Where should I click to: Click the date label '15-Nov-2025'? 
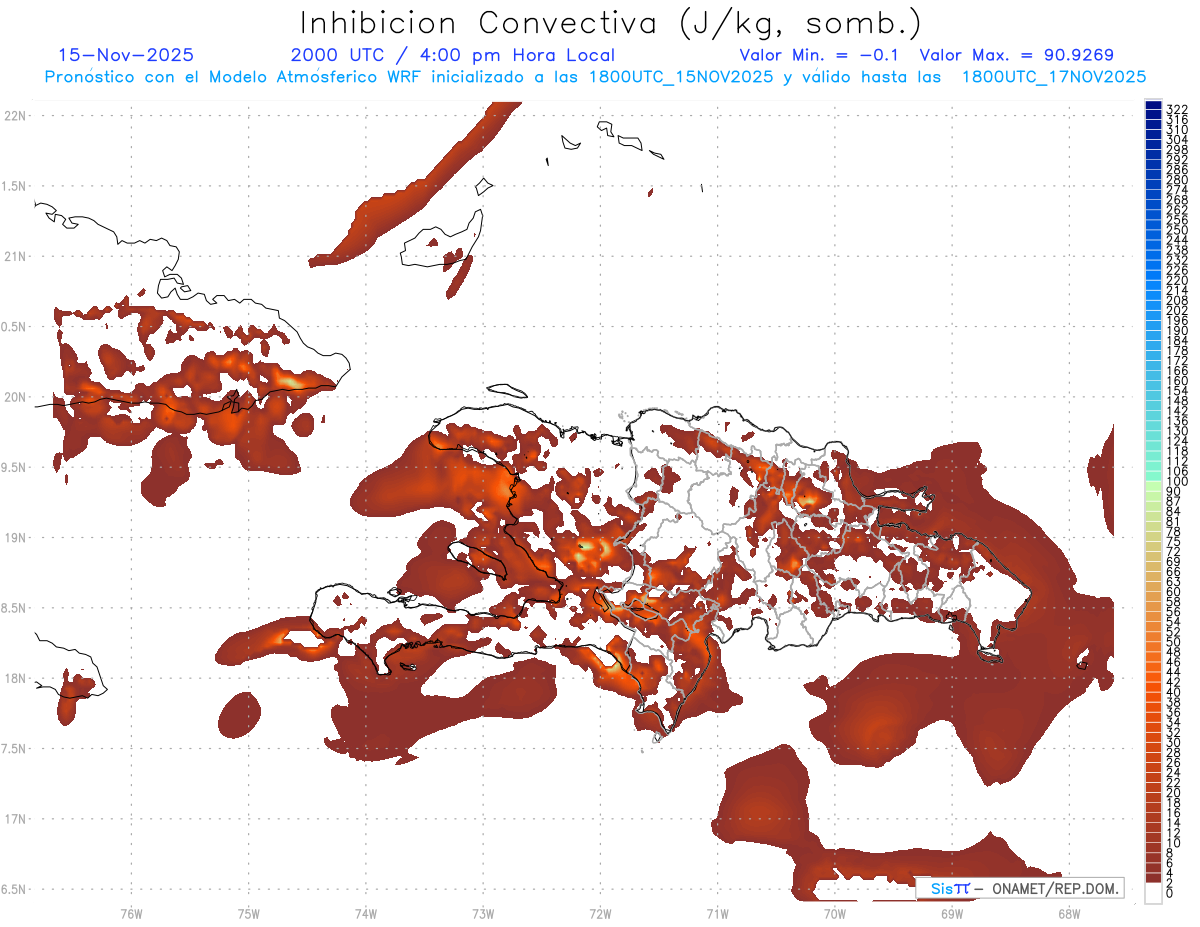[x=126, y=55]
